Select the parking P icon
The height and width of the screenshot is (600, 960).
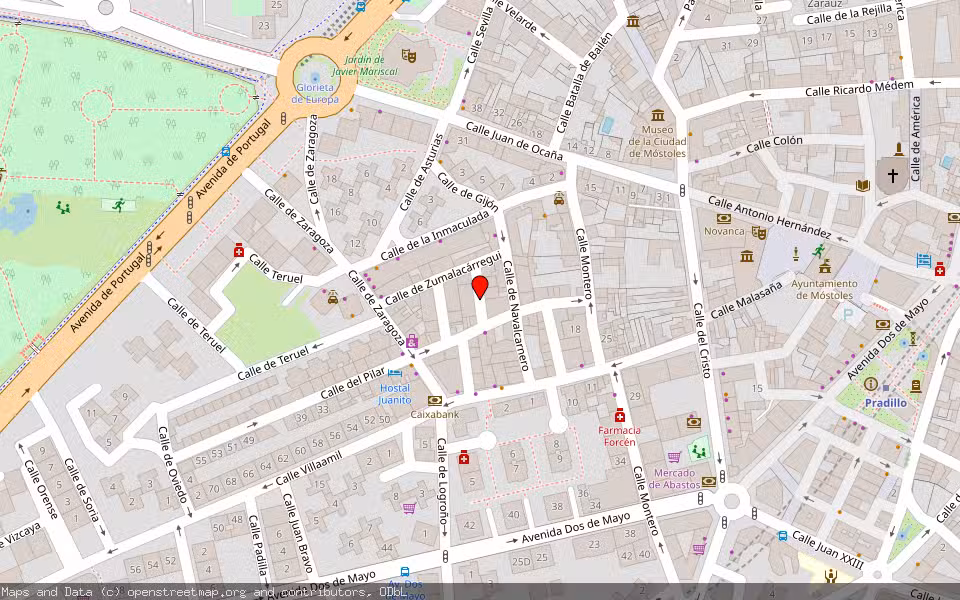pos(848,315)
